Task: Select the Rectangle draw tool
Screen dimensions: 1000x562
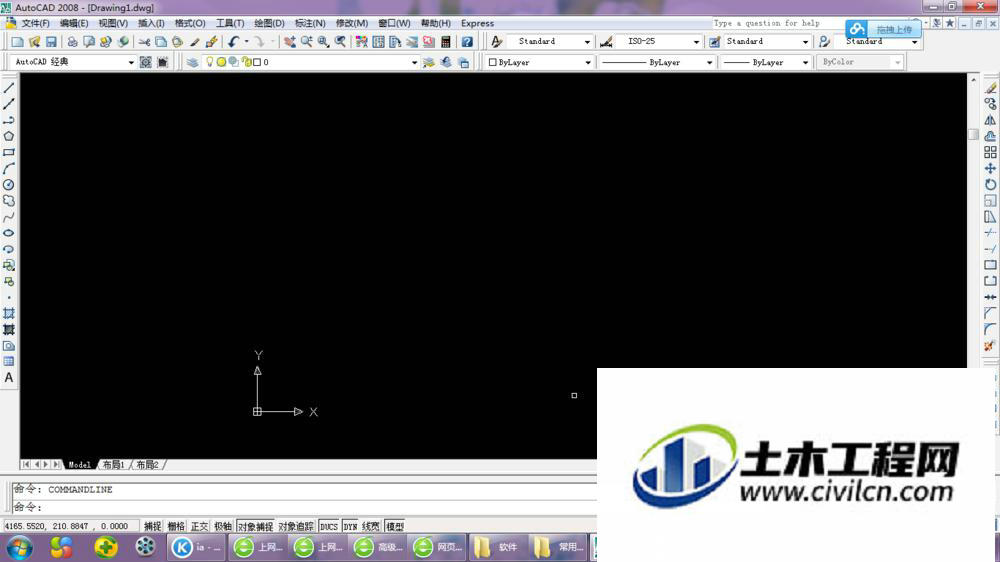Action: [9, 152]
